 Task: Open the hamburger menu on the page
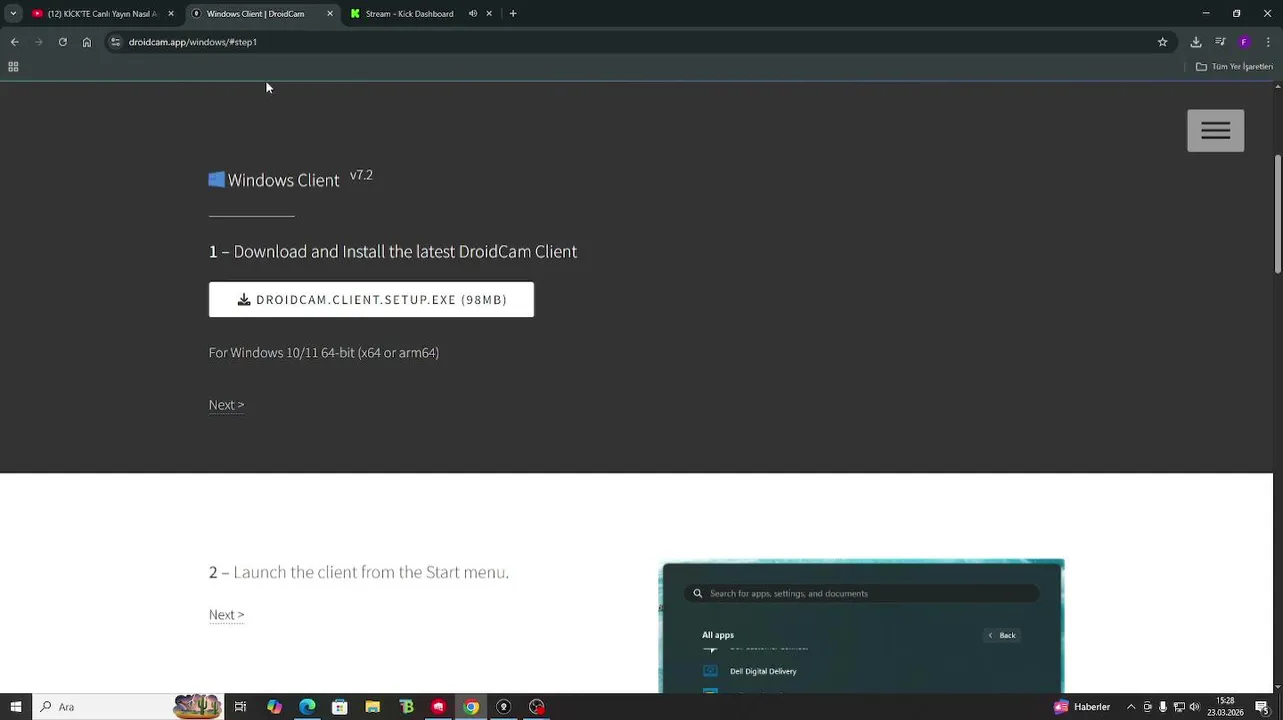click(x=1215, y=131)
